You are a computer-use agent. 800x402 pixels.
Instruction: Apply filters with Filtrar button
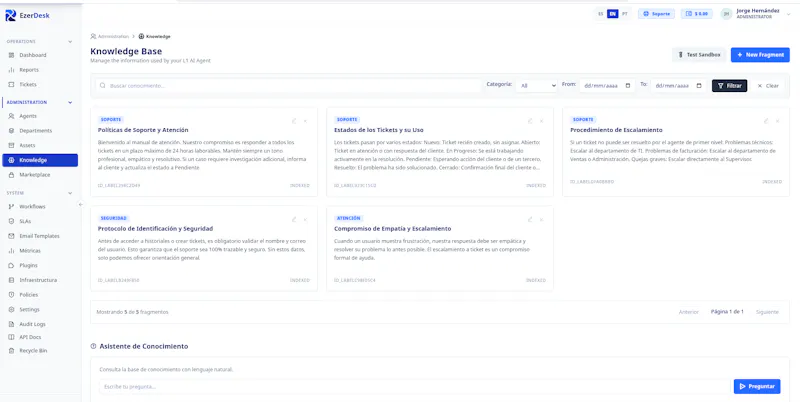point(730,86)
